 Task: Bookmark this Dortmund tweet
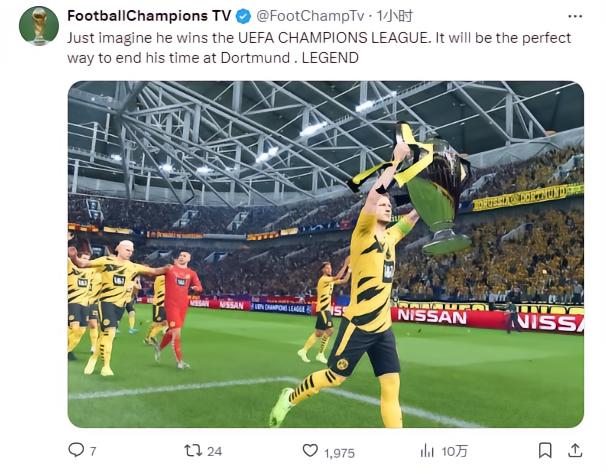tap(545, 451)
